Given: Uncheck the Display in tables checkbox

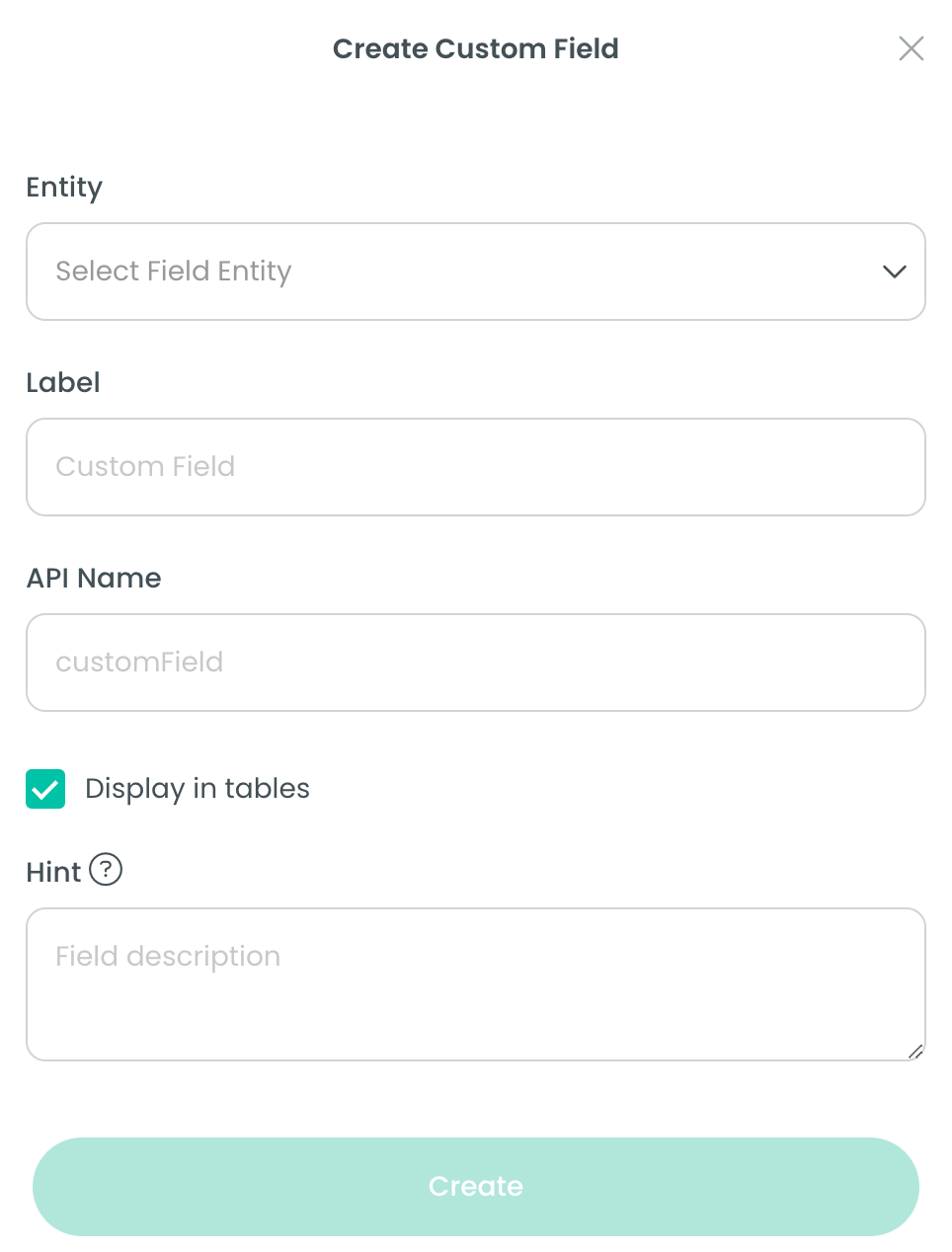Looking at the screenshot, I should 45,789.
